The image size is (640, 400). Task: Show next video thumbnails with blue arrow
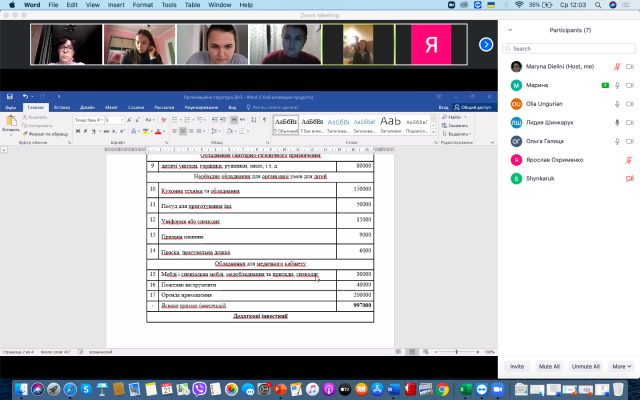[486, 44]
